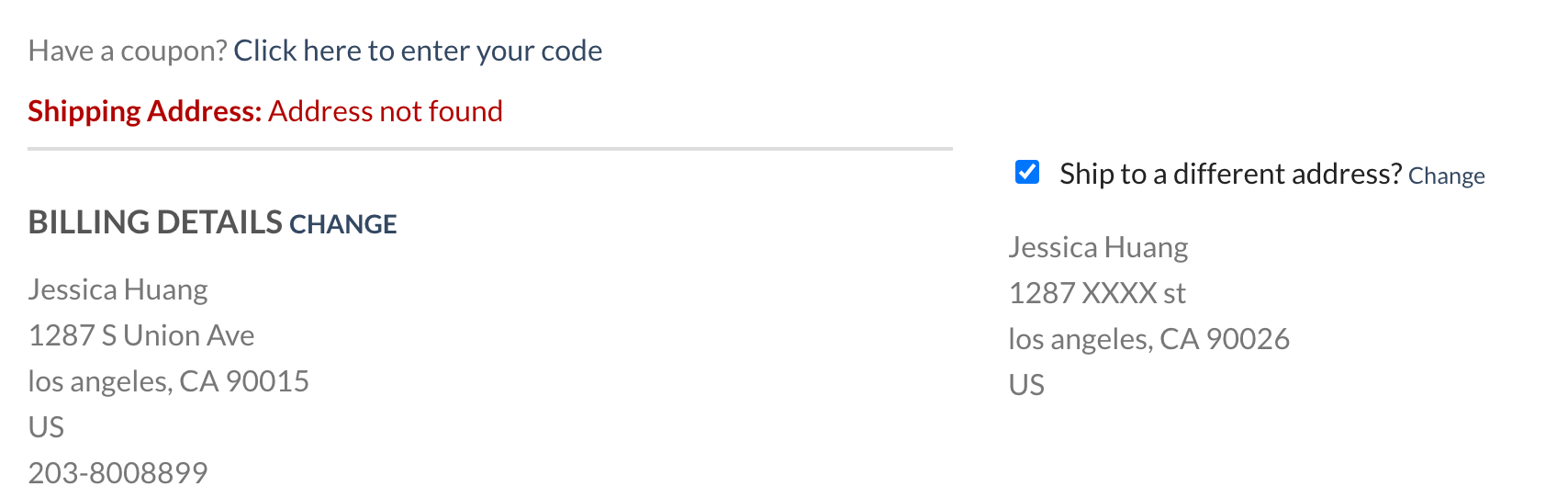Click the bold red "Shipping Address:" label
This screenshot has width=1568, height=498.
tap(145, 111)
